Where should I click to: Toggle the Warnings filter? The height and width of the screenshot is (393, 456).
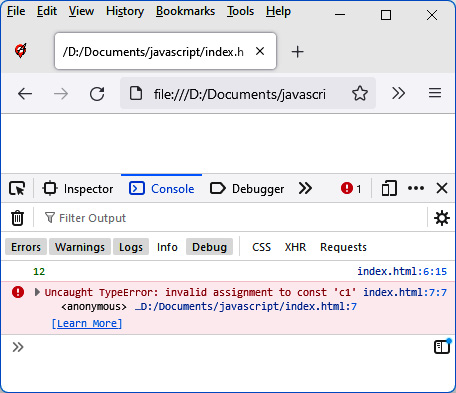pyautogui.click(x=80, y=247)
